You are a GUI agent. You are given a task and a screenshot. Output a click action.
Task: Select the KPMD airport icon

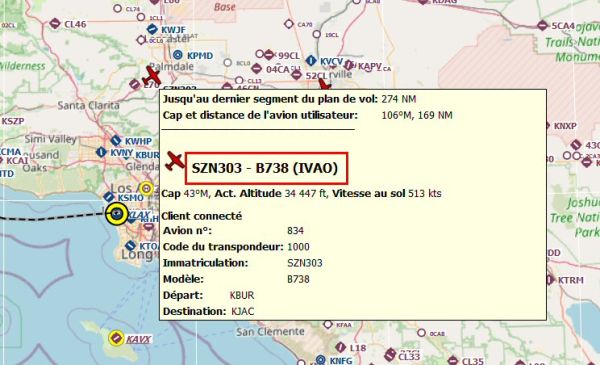pos(178,55)
